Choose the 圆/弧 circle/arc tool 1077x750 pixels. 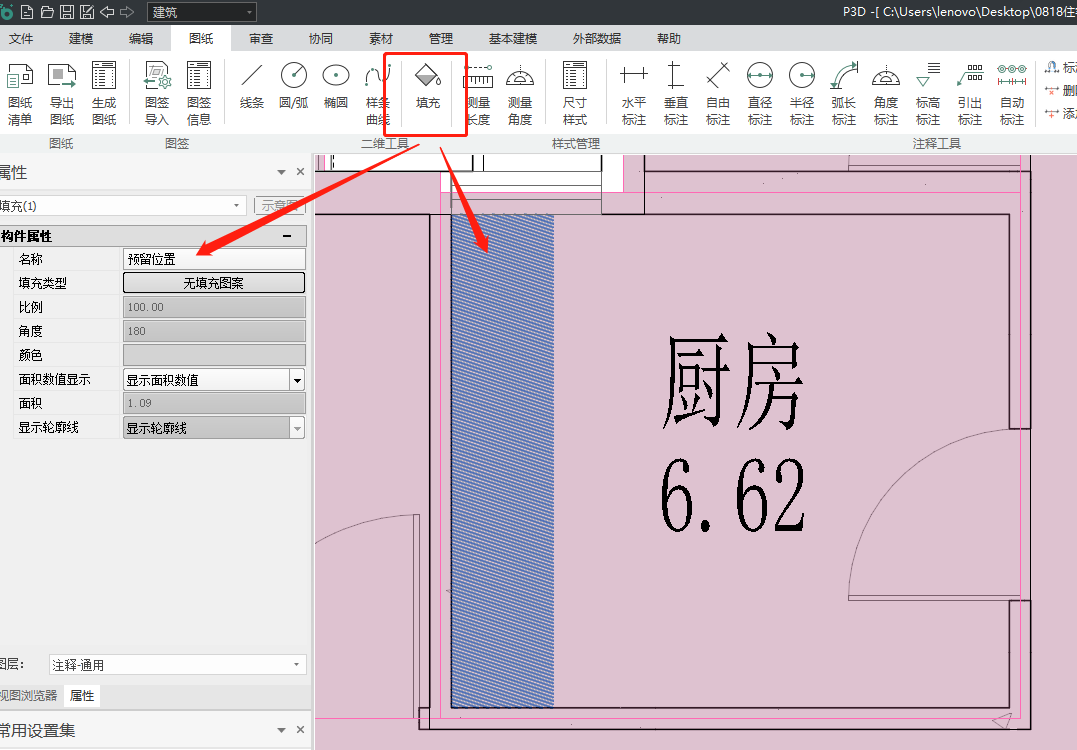[x=294, y=87]
